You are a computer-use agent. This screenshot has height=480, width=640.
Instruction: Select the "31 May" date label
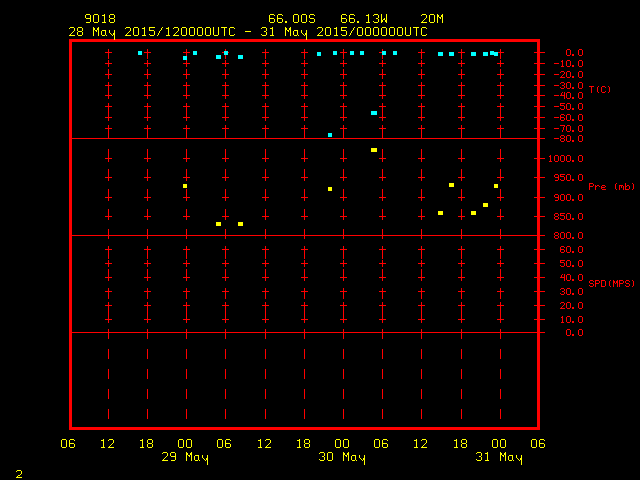click(x=499, y=458)
